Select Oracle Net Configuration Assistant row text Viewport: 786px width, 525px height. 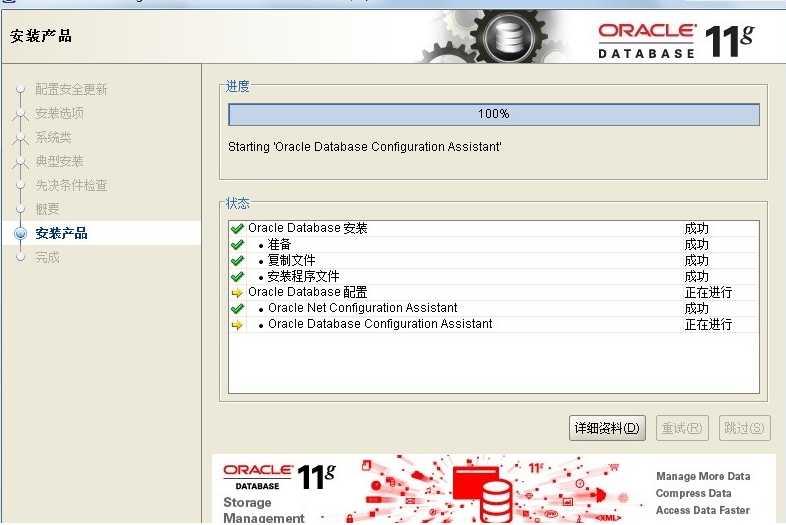coord(362,308)
